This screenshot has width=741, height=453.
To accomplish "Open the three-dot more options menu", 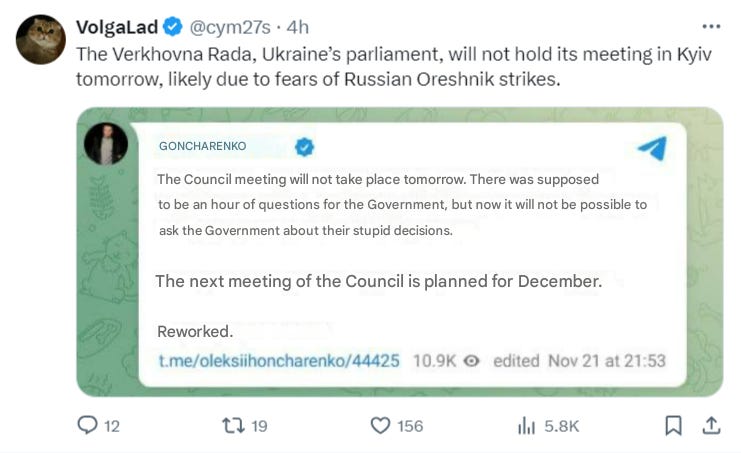I will point(711,27).
